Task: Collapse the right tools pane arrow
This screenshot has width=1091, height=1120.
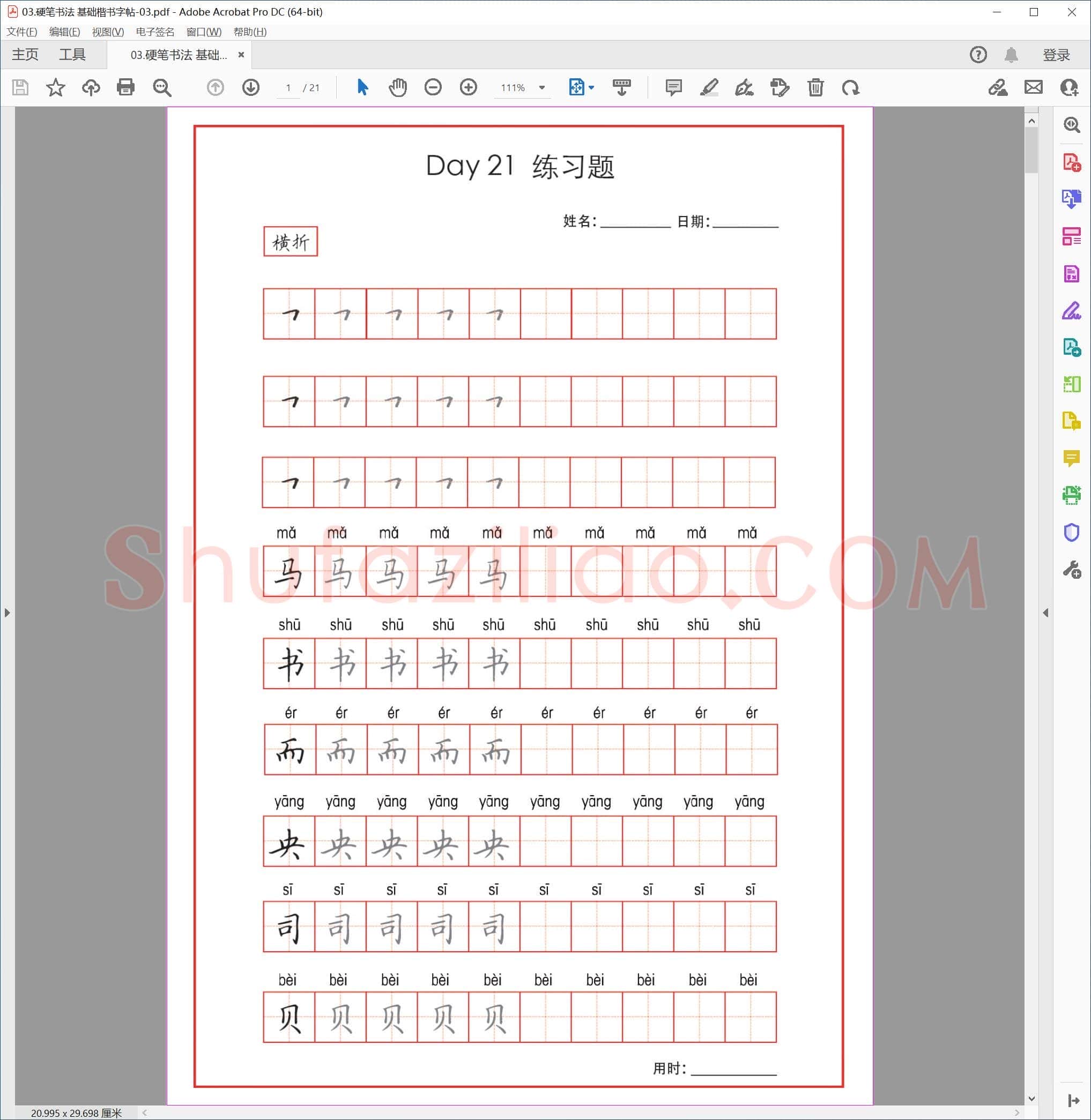Action: [1046, 613]
